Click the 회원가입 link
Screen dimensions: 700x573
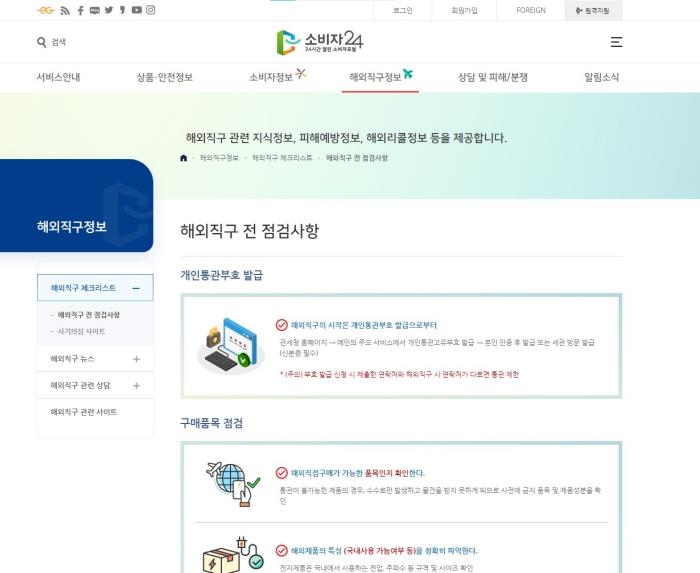pos(464,10)
